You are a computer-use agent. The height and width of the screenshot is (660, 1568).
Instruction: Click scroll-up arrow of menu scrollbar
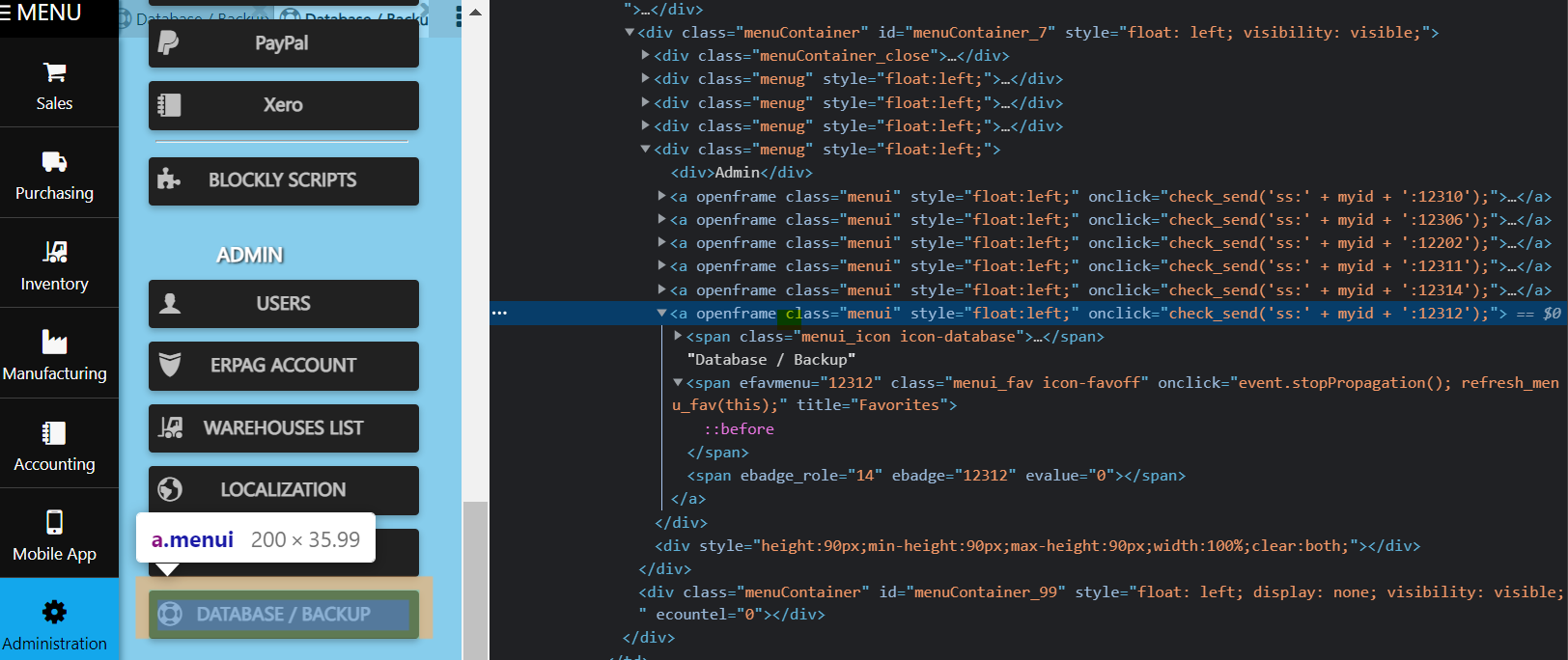coord(475,13)
